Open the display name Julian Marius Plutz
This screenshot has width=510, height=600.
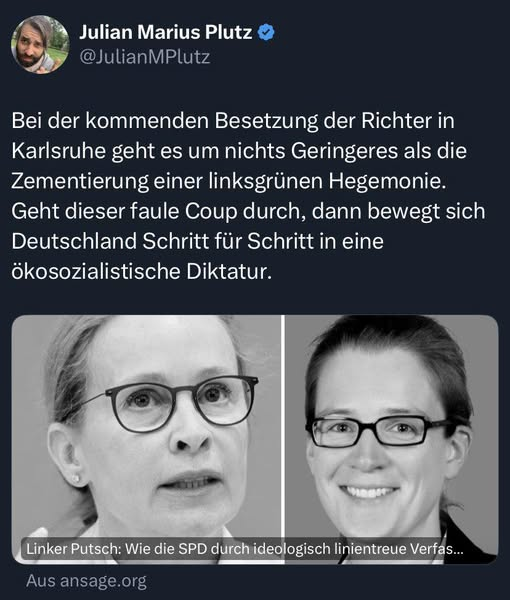pos(166,32)
